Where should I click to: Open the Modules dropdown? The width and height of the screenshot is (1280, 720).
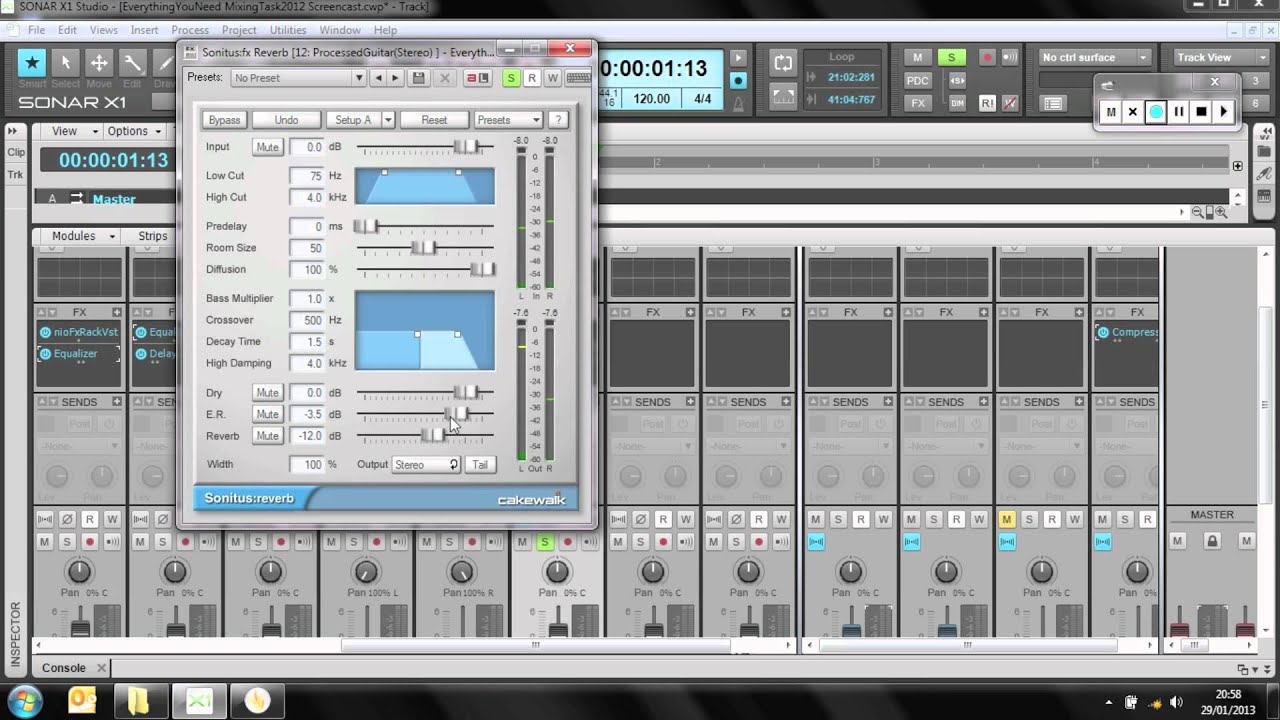coord(83,236)
